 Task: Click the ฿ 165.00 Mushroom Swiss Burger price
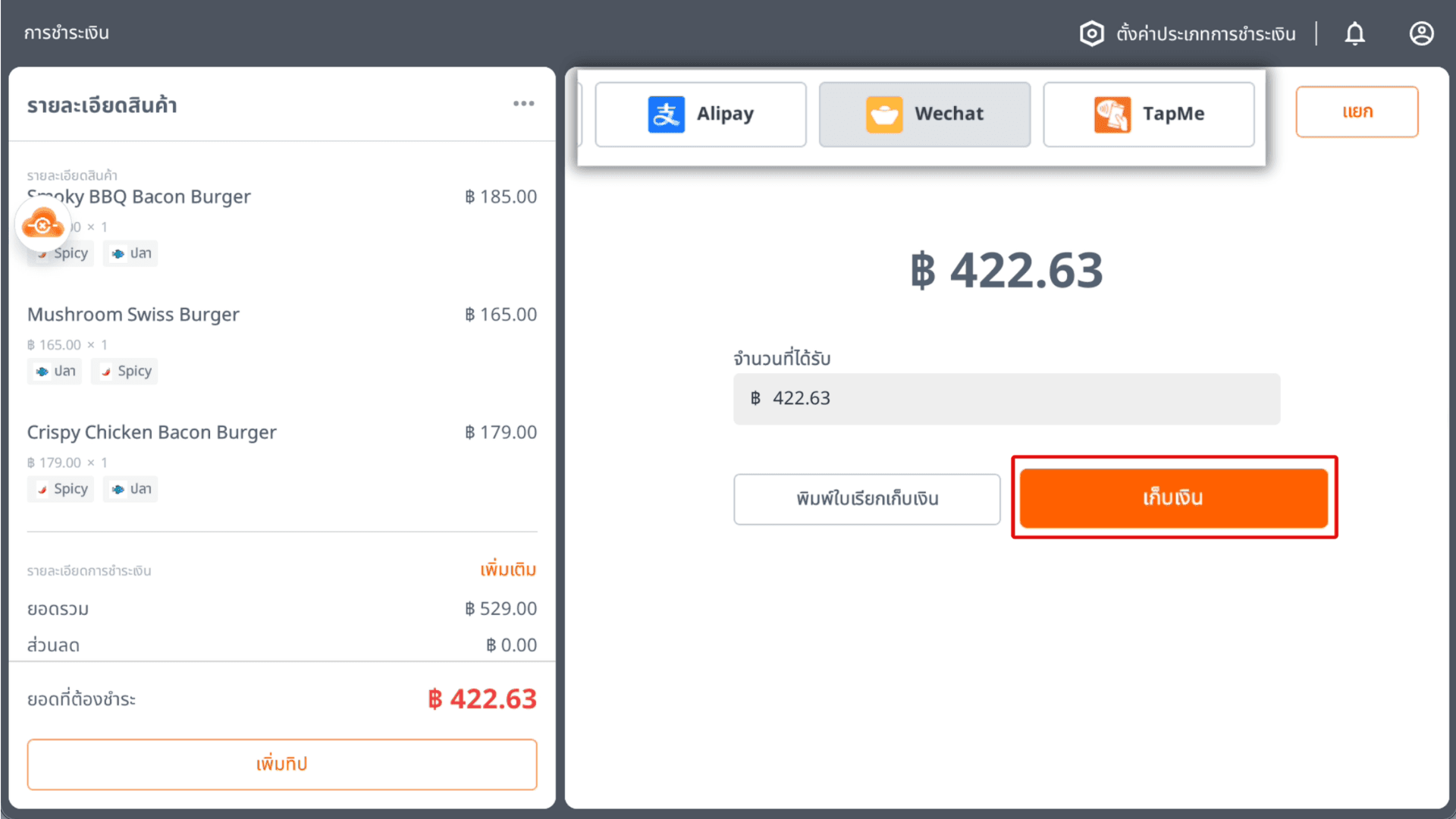(500, 314)
